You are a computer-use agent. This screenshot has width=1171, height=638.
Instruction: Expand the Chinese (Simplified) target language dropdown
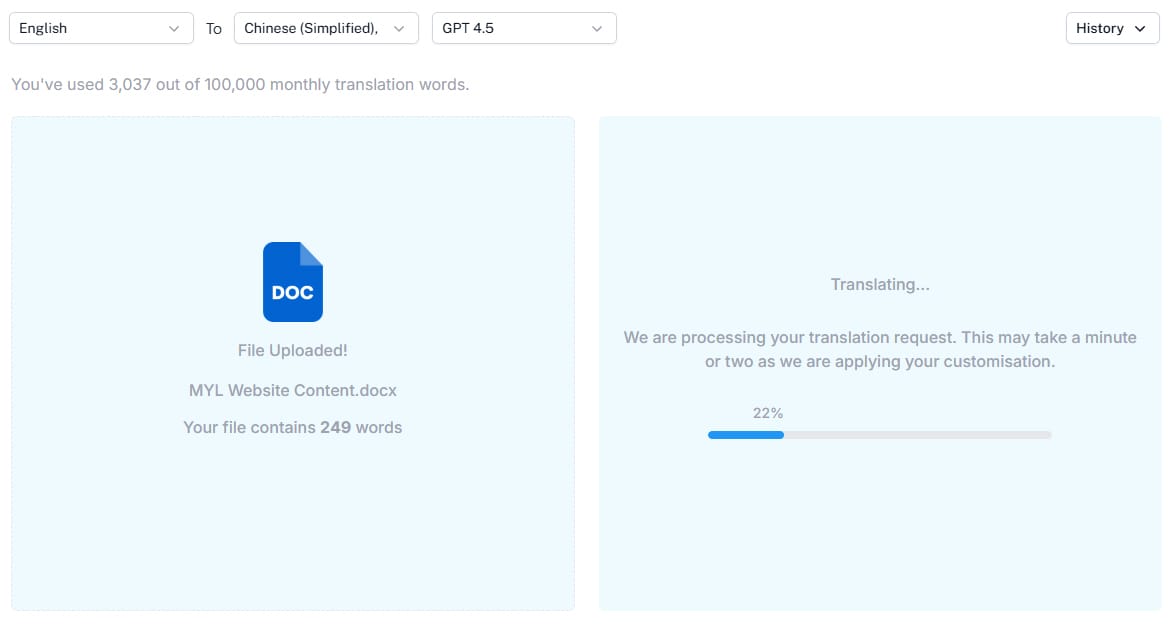325,28
